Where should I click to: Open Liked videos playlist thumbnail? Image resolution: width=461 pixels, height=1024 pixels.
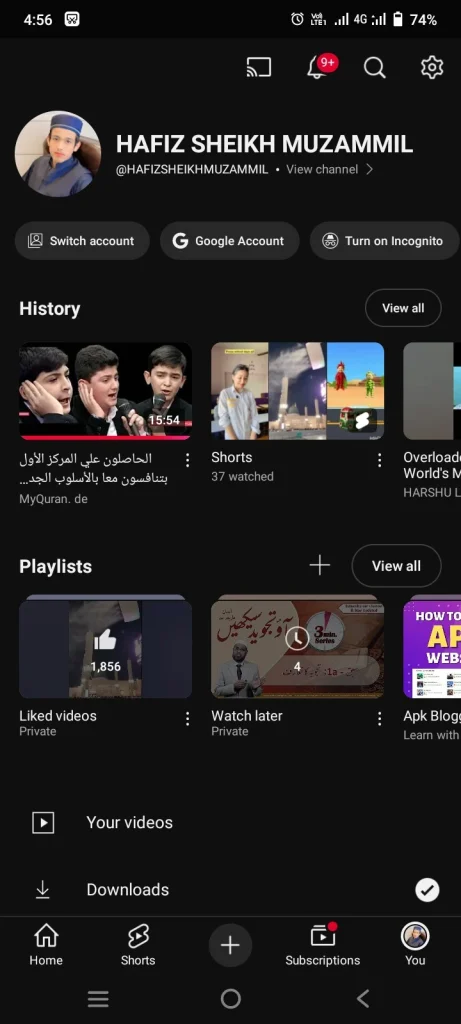[x=105, y=647]
